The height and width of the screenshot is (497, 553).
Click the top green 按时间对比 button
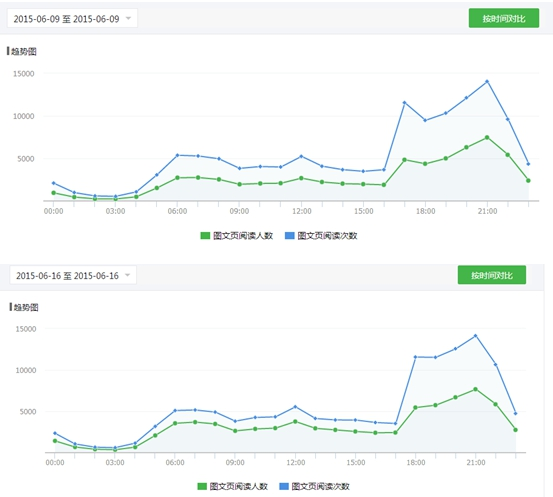(504, 18)
